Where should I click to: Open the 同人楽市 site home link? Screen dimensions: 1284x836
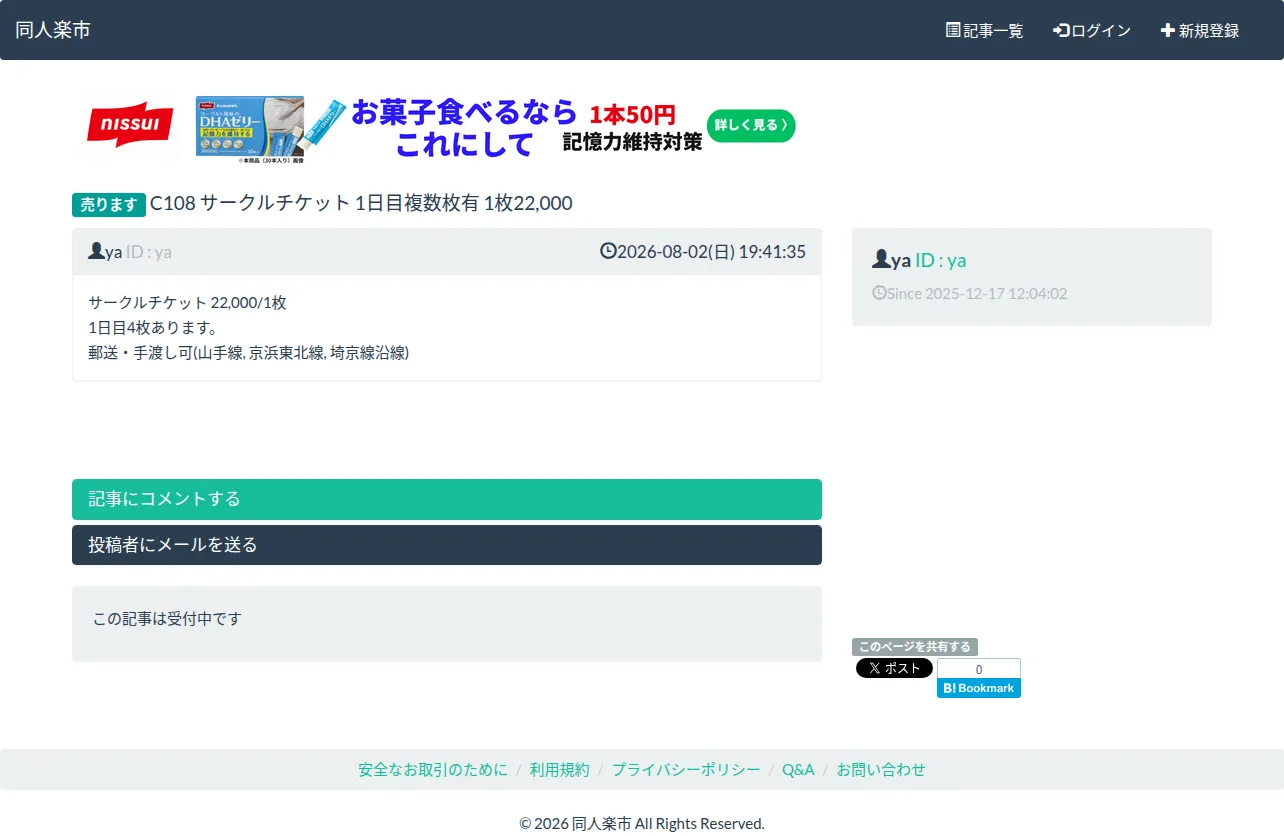tap(53, 30)
